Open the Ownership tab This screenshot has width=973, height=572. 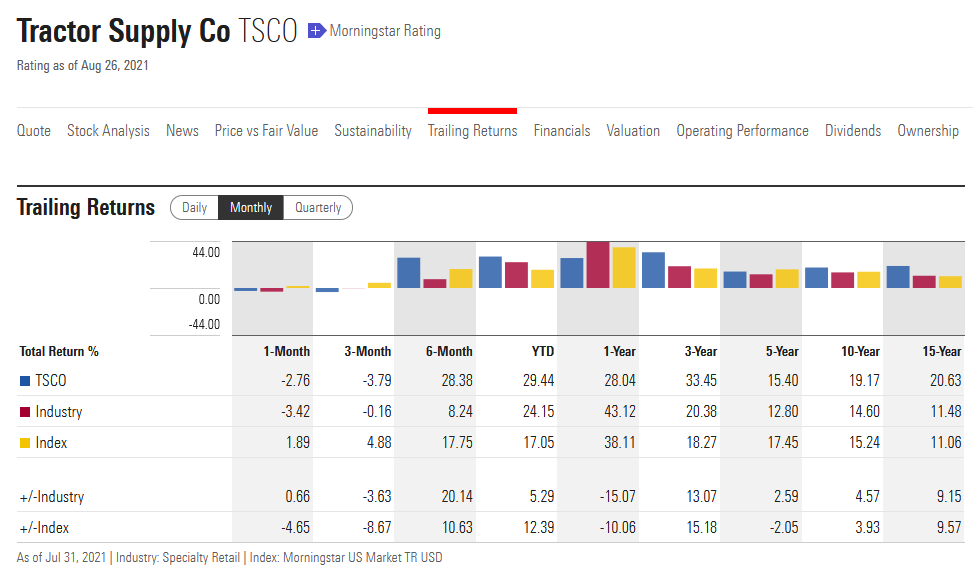tap(928, 131)
